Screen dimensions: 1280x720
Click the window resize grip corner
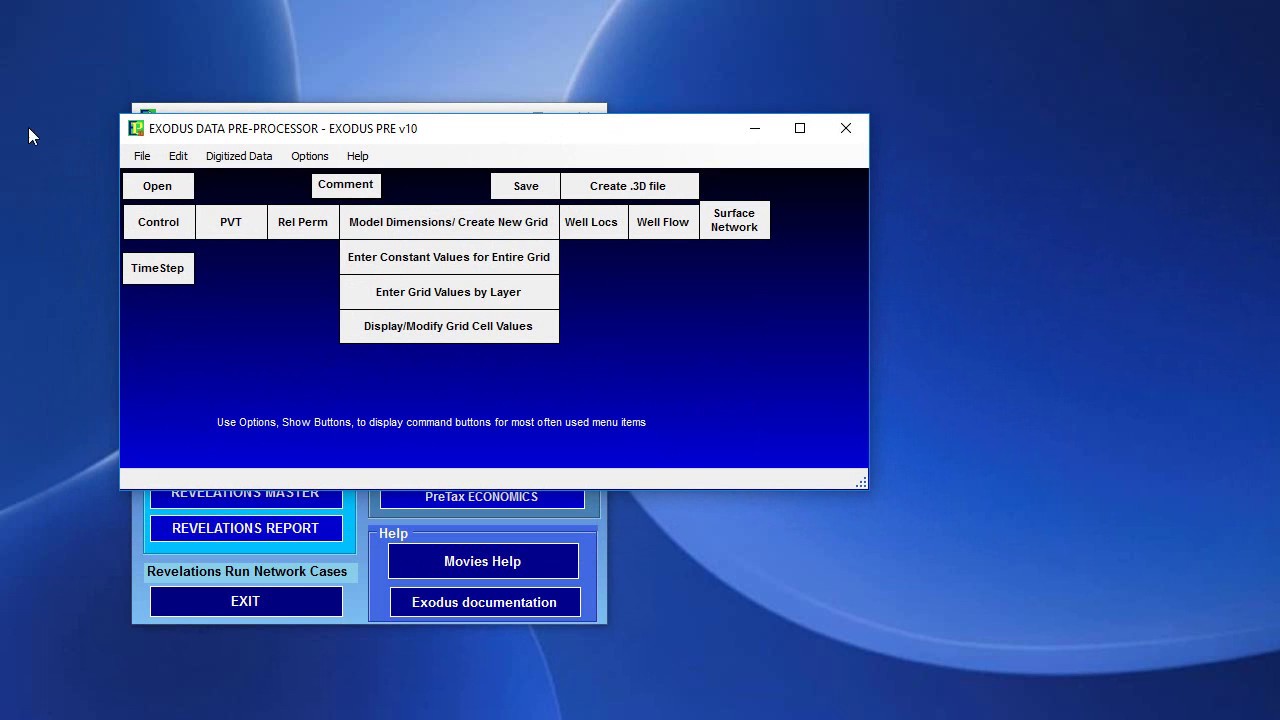(x=861, y=483)
